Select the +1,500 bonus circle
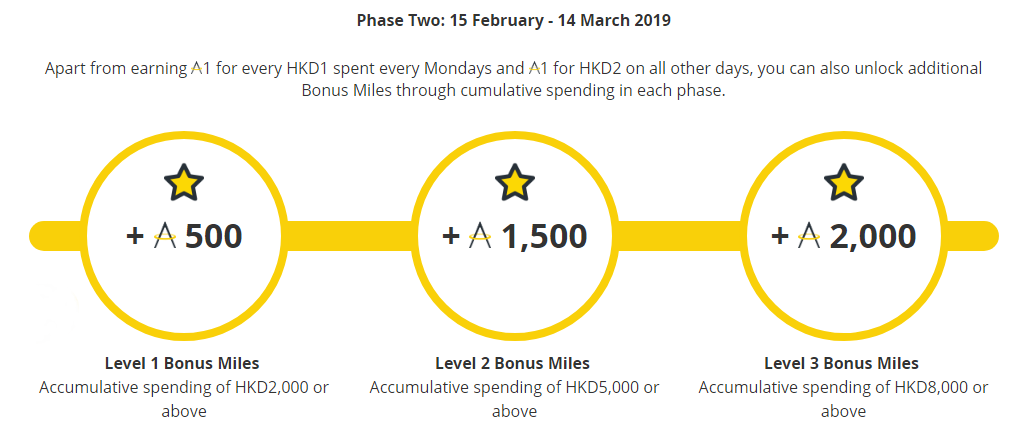This screenshot has height=440, width=1013. tap(515, 236)
